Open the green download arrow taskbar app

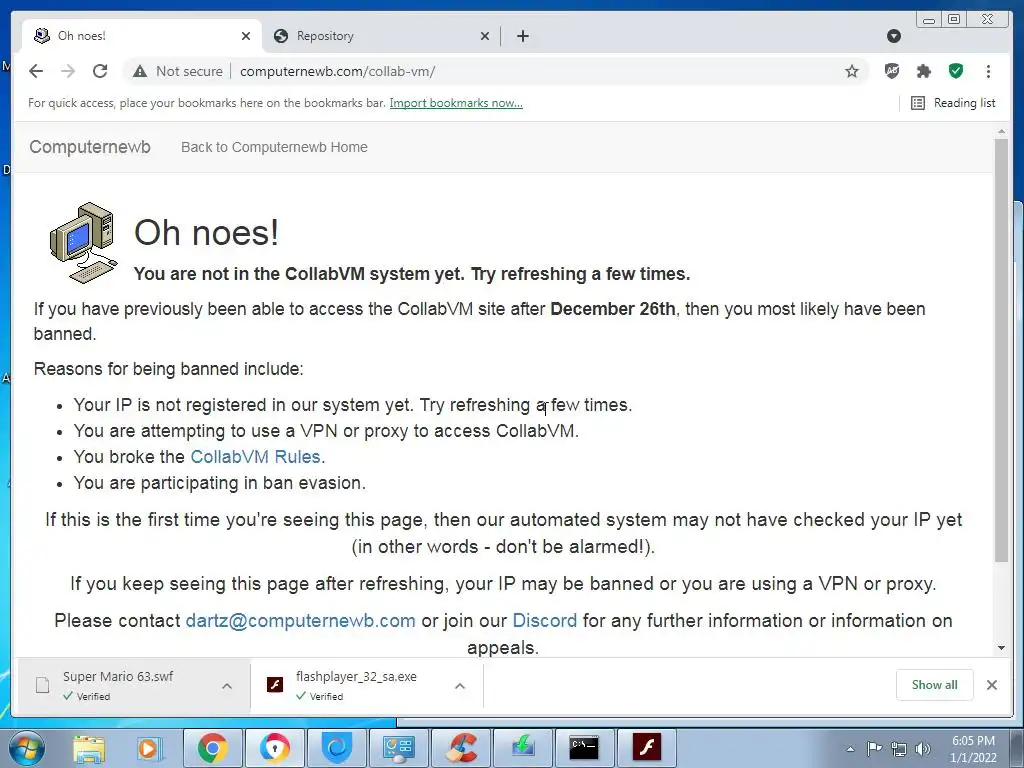523,748
